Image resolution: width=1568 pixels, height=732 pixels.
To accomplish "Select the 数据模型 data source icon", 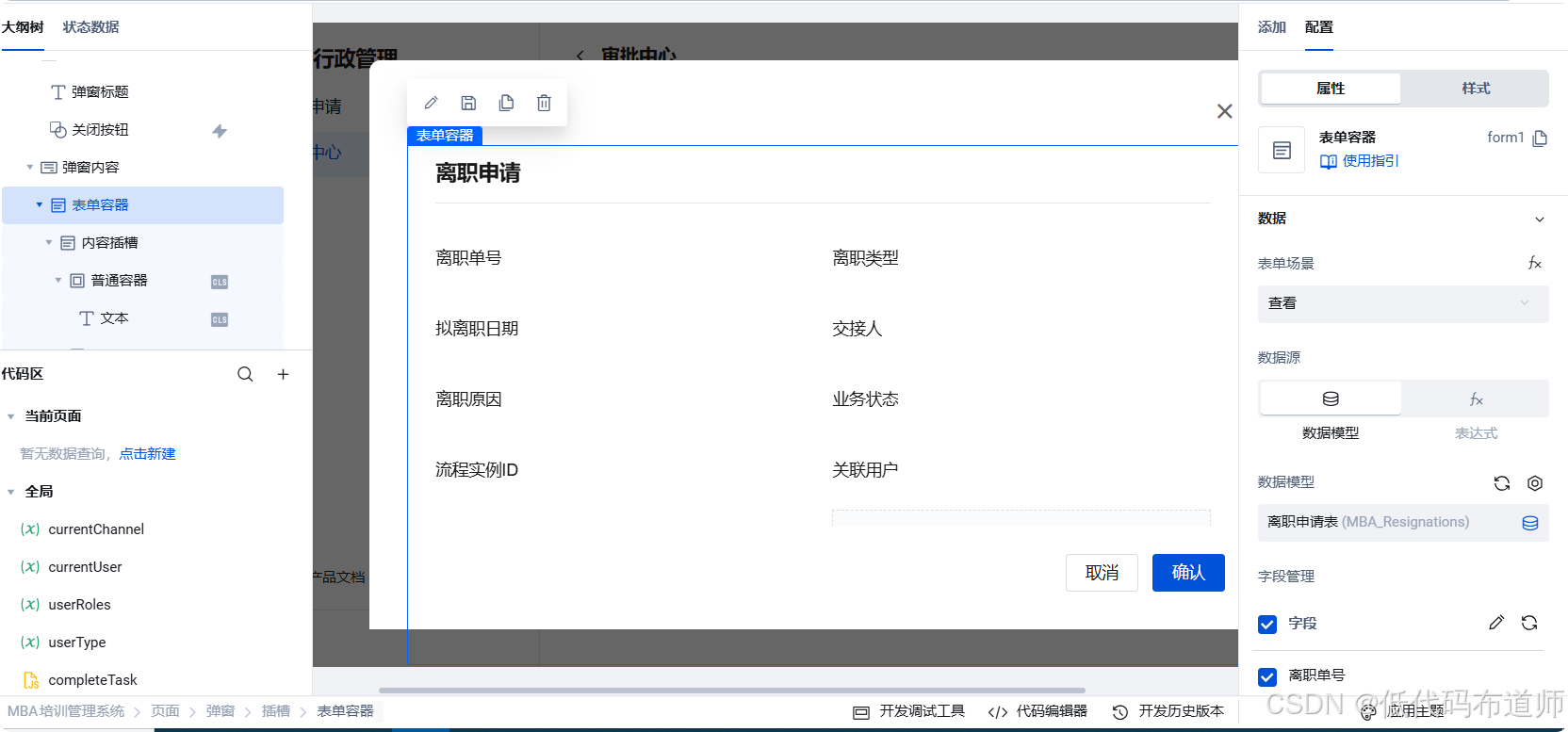I will [1331, 399].
